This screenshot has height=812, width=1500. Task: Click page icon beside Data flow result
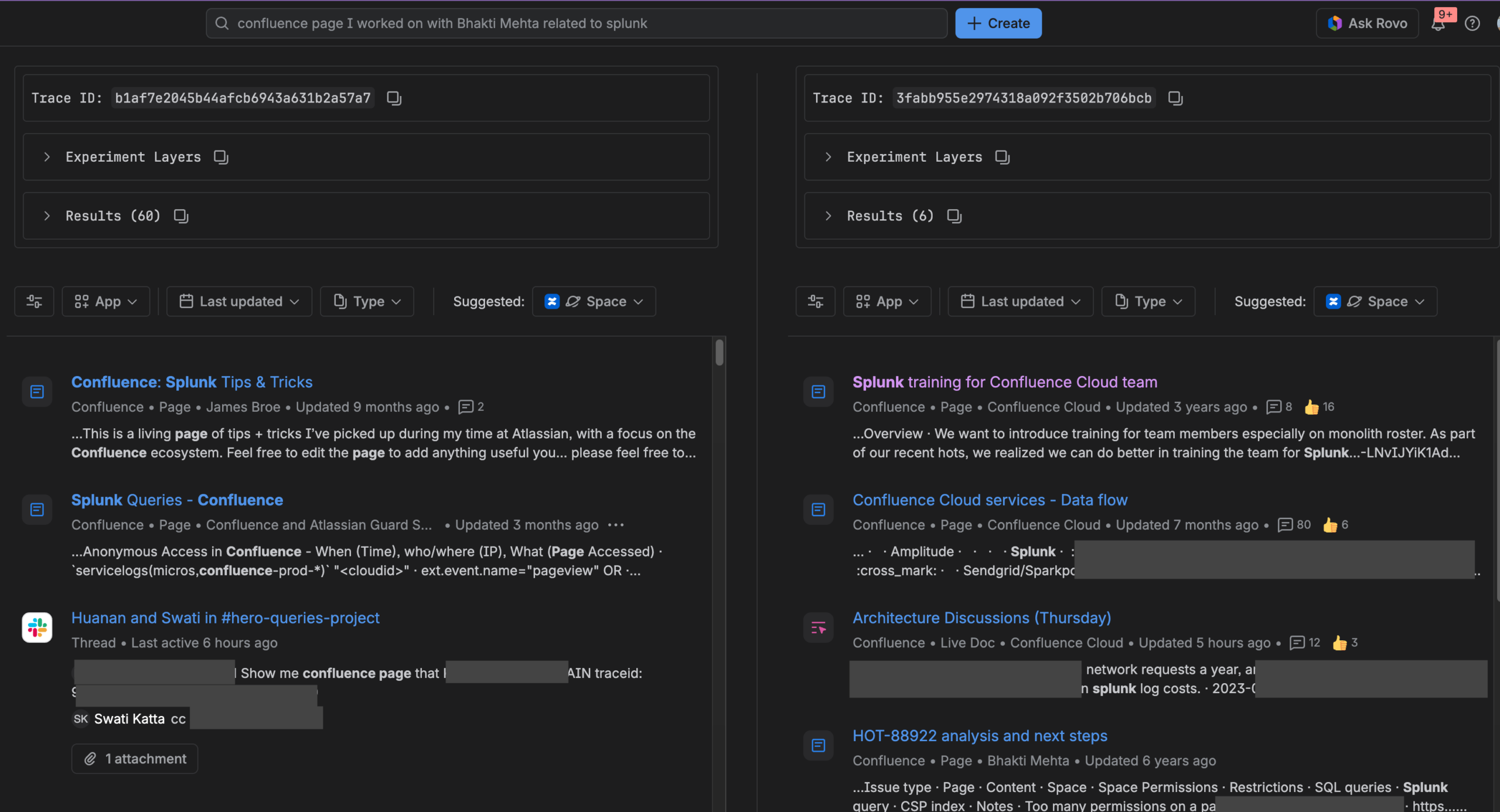819,510
